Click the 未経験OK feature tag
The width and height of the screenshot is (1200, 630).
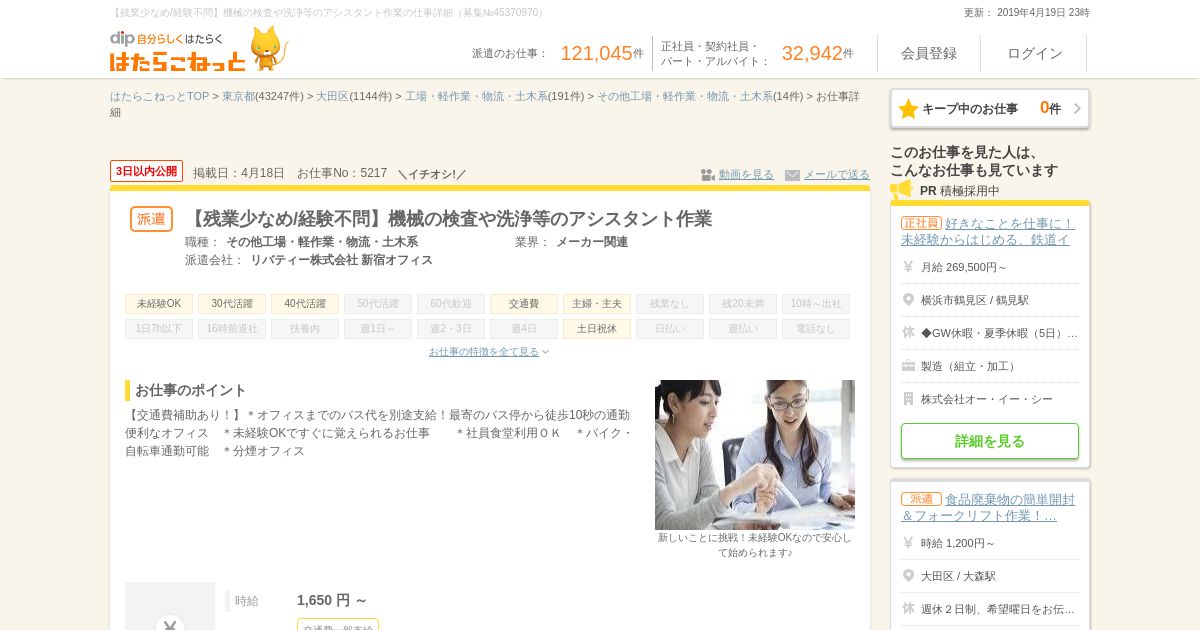click(159, 304)
